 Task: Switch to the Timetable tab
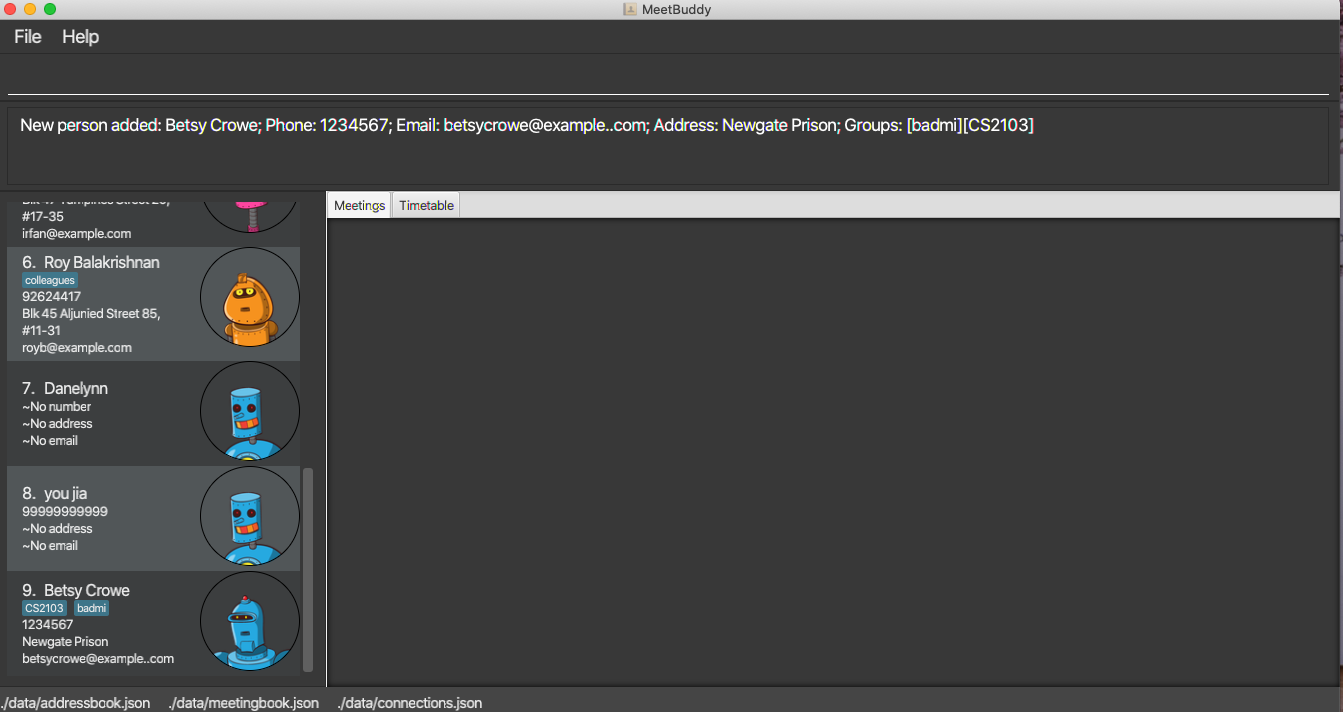[427, 205]
